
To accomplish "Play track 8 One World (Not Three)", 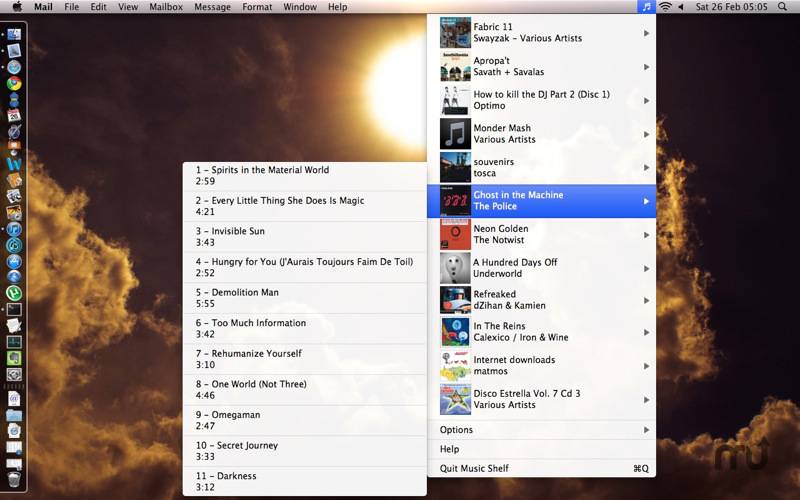I will pos(305,390).
